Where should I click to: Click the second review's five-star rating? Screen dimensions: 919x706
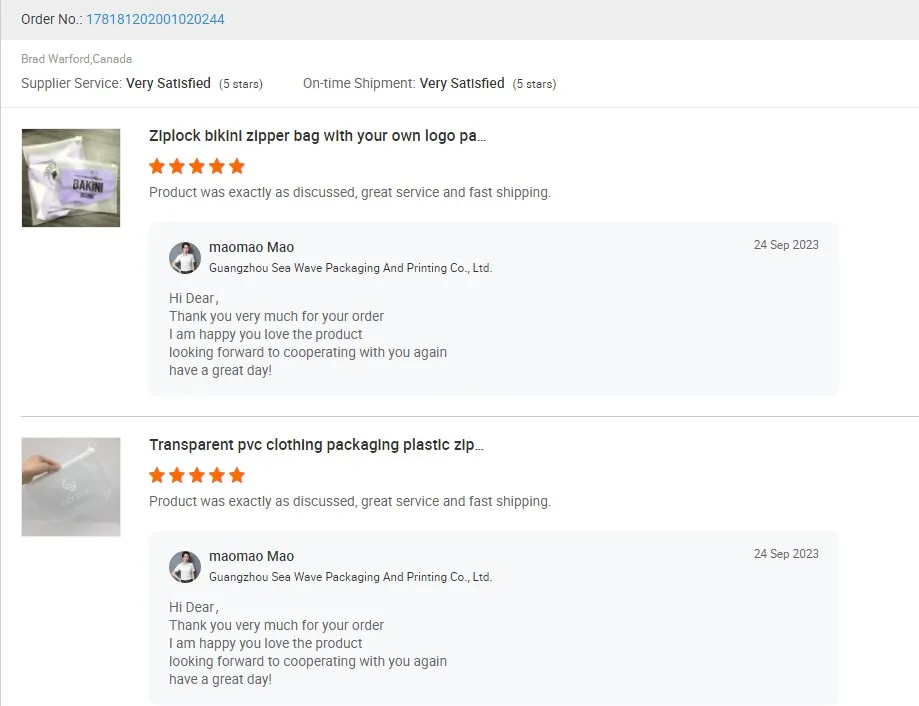(197, 475)
